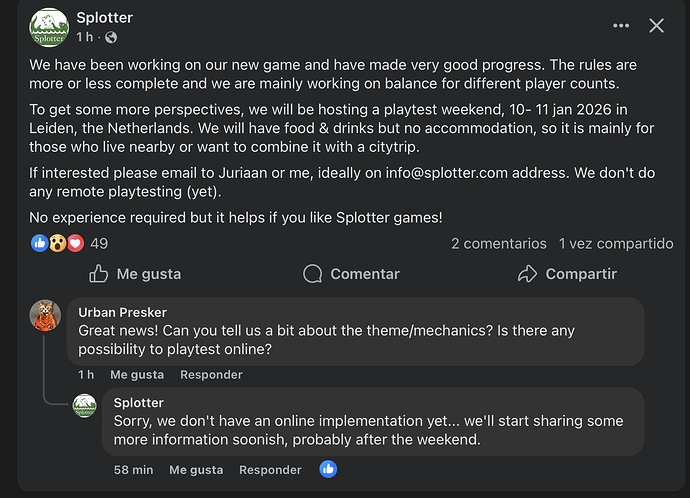This screenshot has height=498, width=690.
Task: Click the arrow Compartir share icon
Action: coord(527,274)
